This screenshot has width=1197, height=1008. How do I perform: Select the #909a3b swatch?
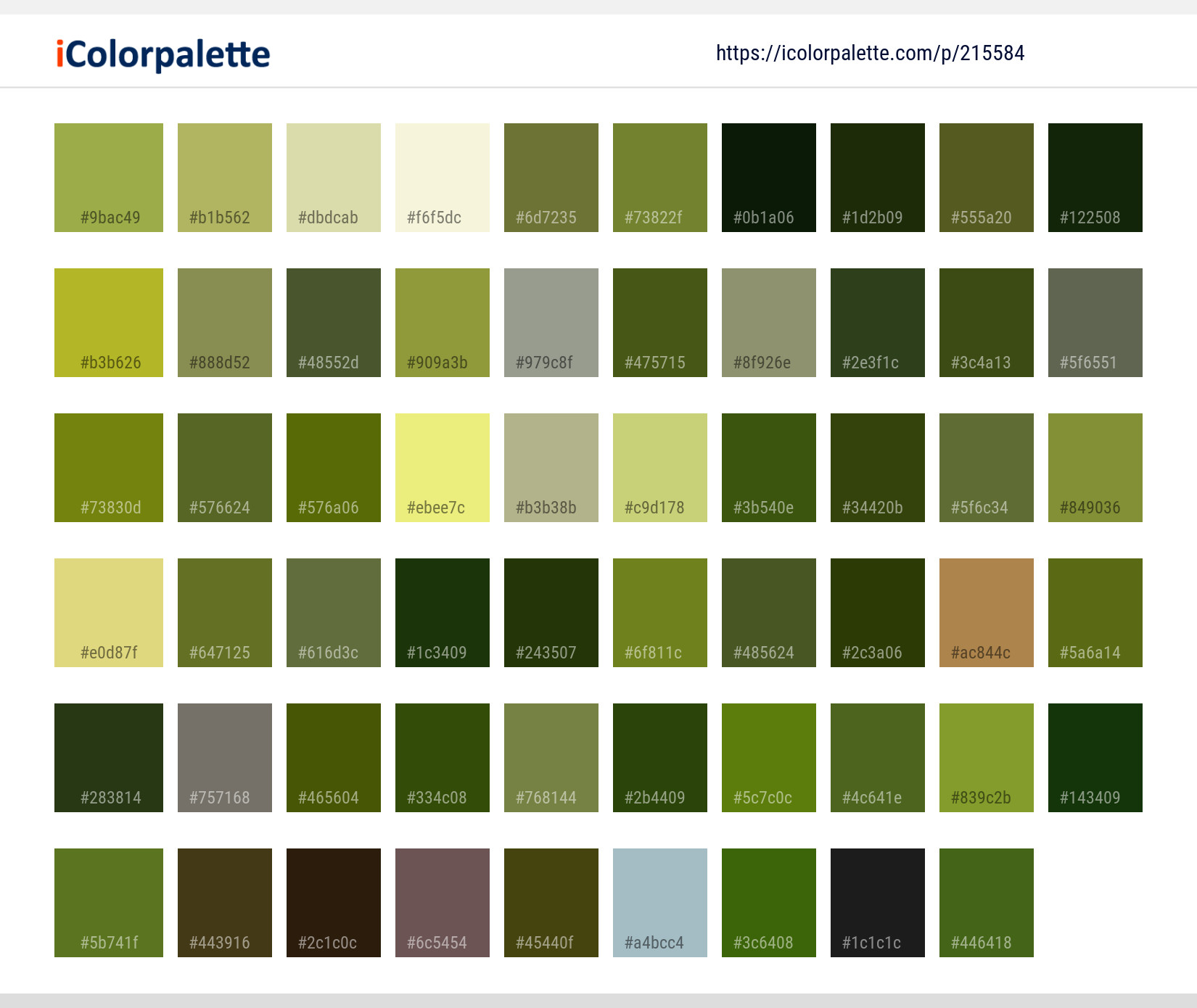click(443, 323)
